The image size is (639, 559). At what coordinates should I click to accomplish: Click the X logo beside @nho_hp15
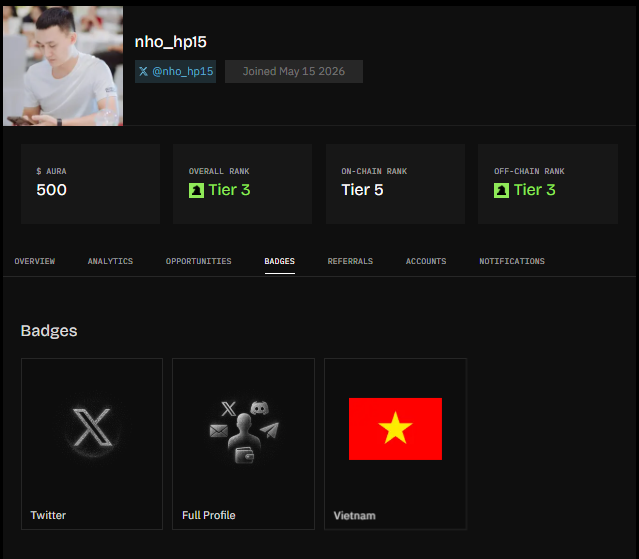[143, 72]
